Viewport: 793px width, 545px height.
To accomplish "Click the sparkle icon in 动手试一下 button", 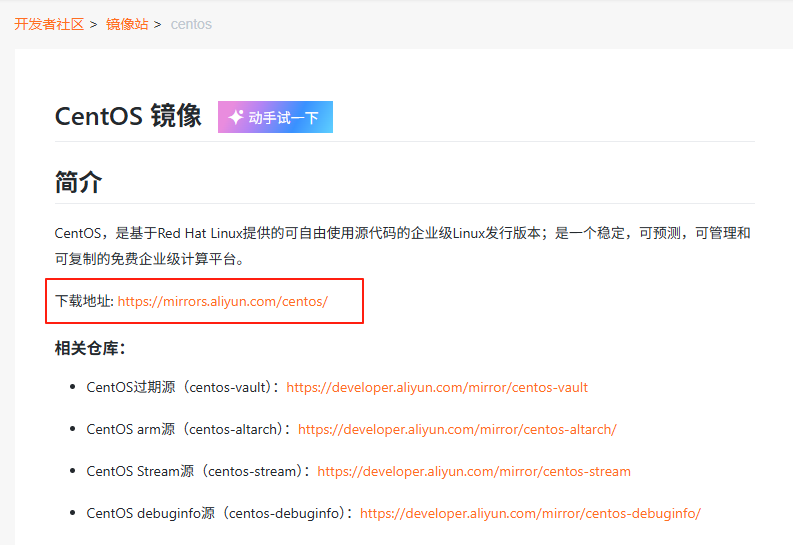I will point(236,117).
